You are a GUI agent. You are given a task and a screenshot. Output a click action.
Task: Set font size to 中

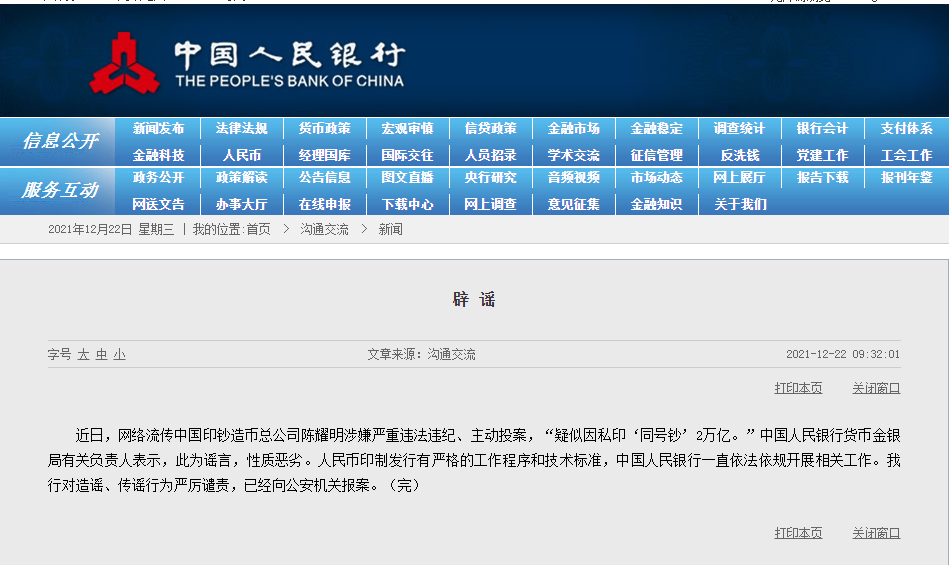(x=102, y=354)
